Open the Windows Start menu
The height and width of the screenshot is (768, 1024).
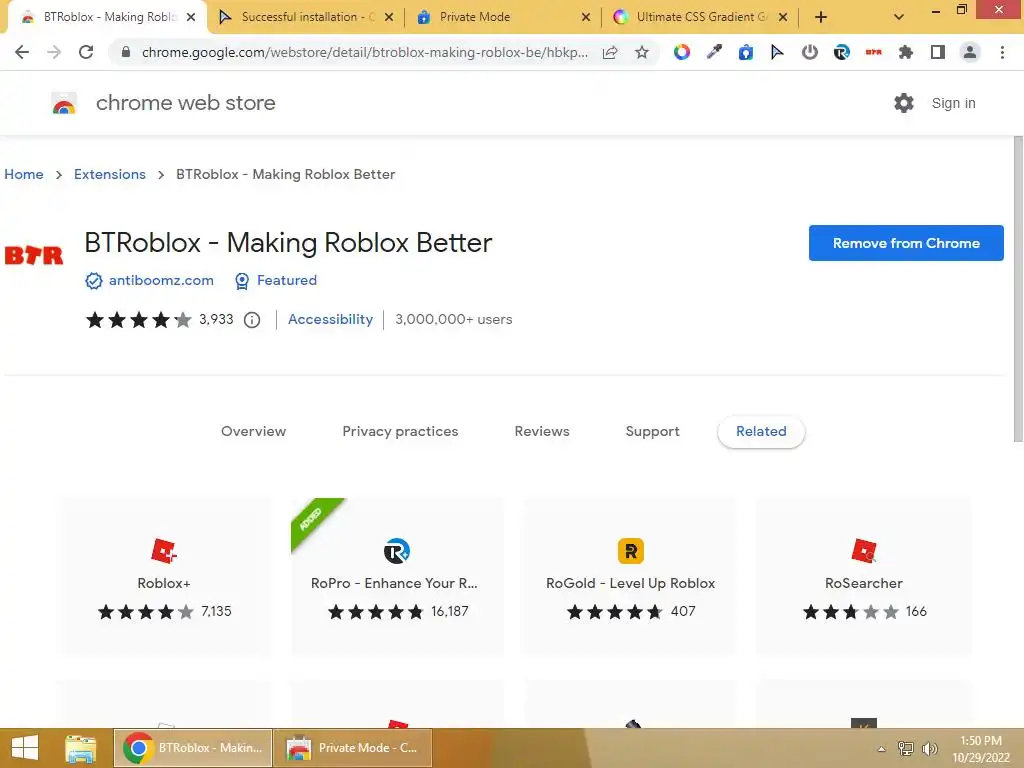[25, 748]
